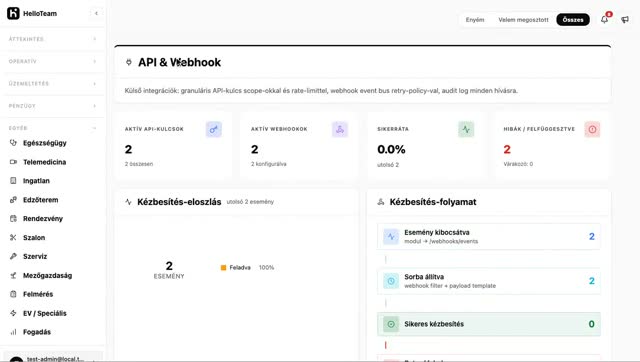Click the API & Webhook page title
The height and width of the screenshot is (362, 640).
(180, 62)
